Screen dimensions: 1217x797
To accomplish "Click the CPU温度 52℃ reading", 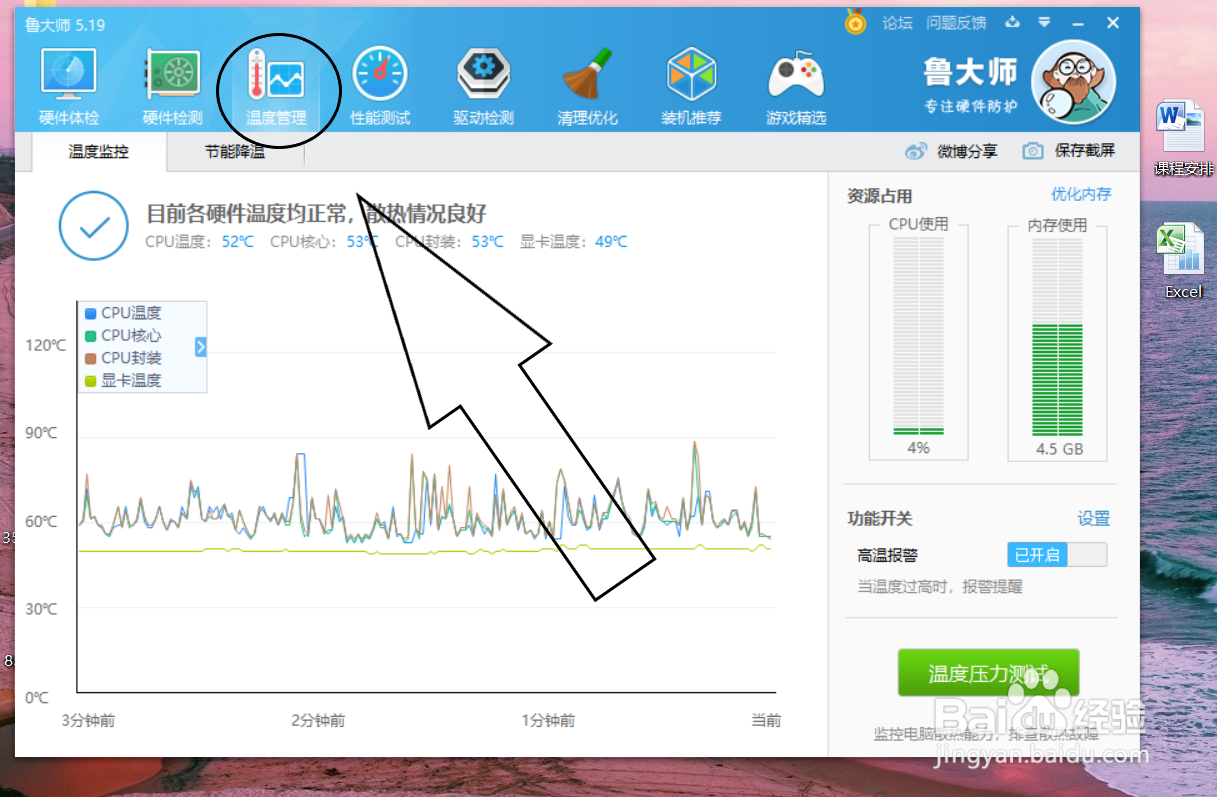I will 199,241.
